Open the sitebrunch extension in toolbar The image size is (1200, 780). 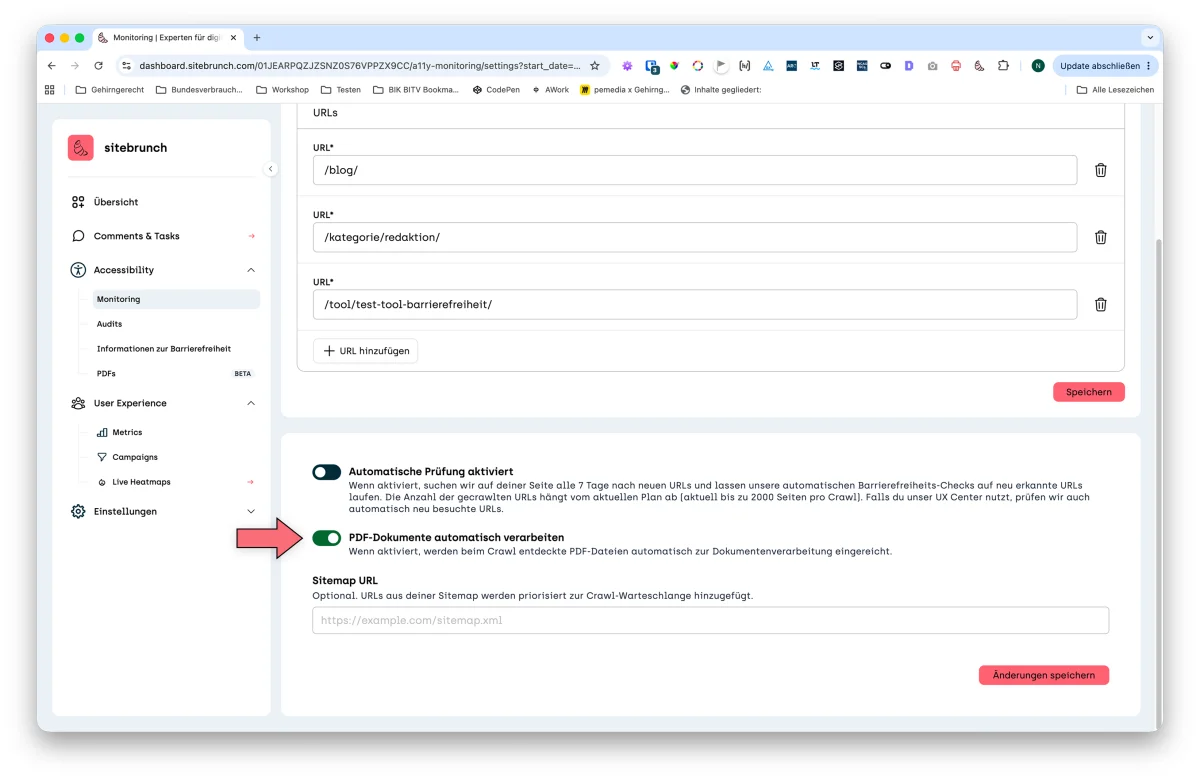click(979, 66)
